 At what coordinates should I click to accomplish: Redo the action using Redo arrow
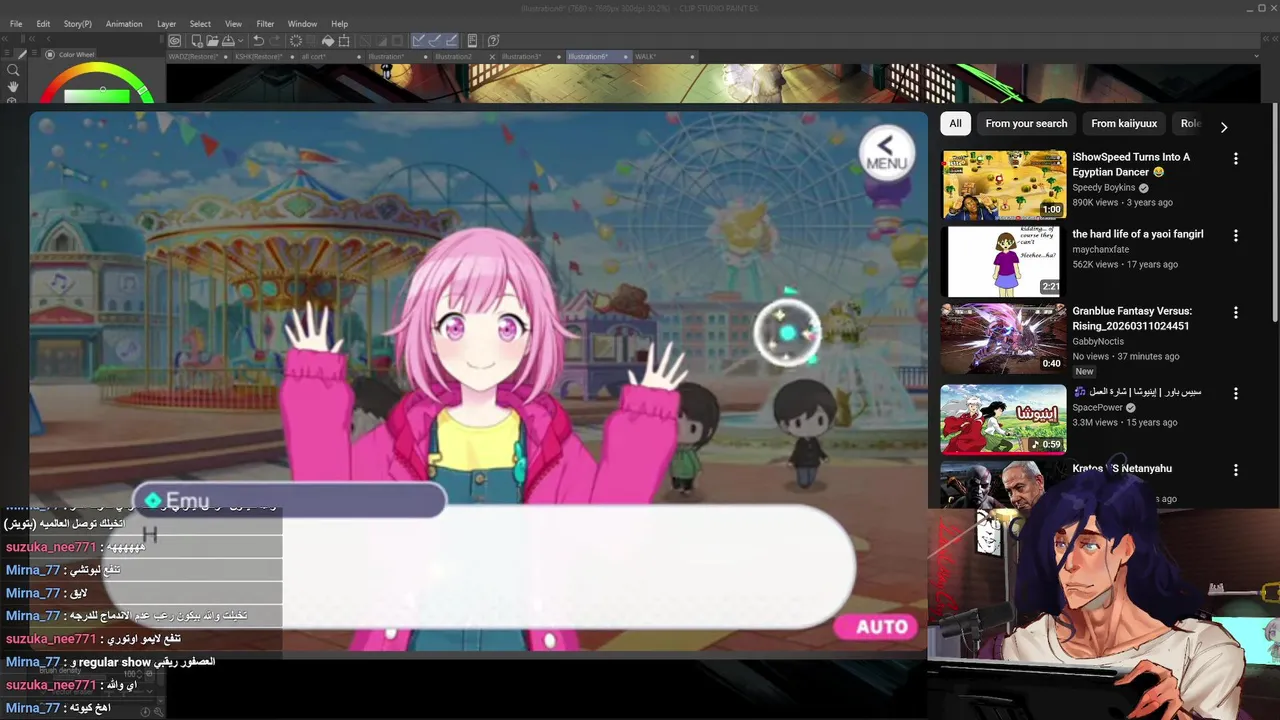[274, 41]
